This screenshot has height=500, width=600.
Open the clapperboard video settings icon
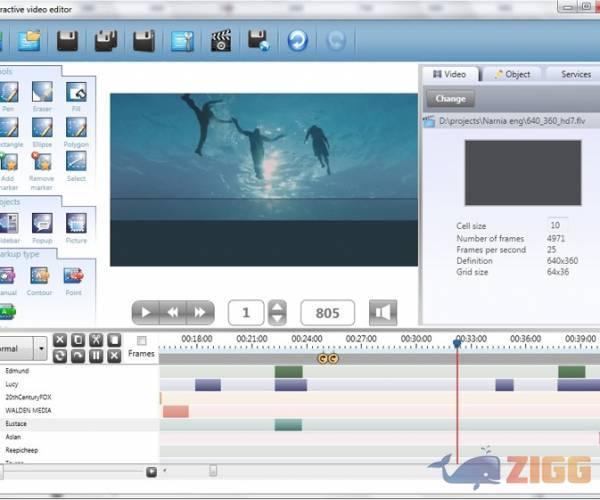pos(220,41)
